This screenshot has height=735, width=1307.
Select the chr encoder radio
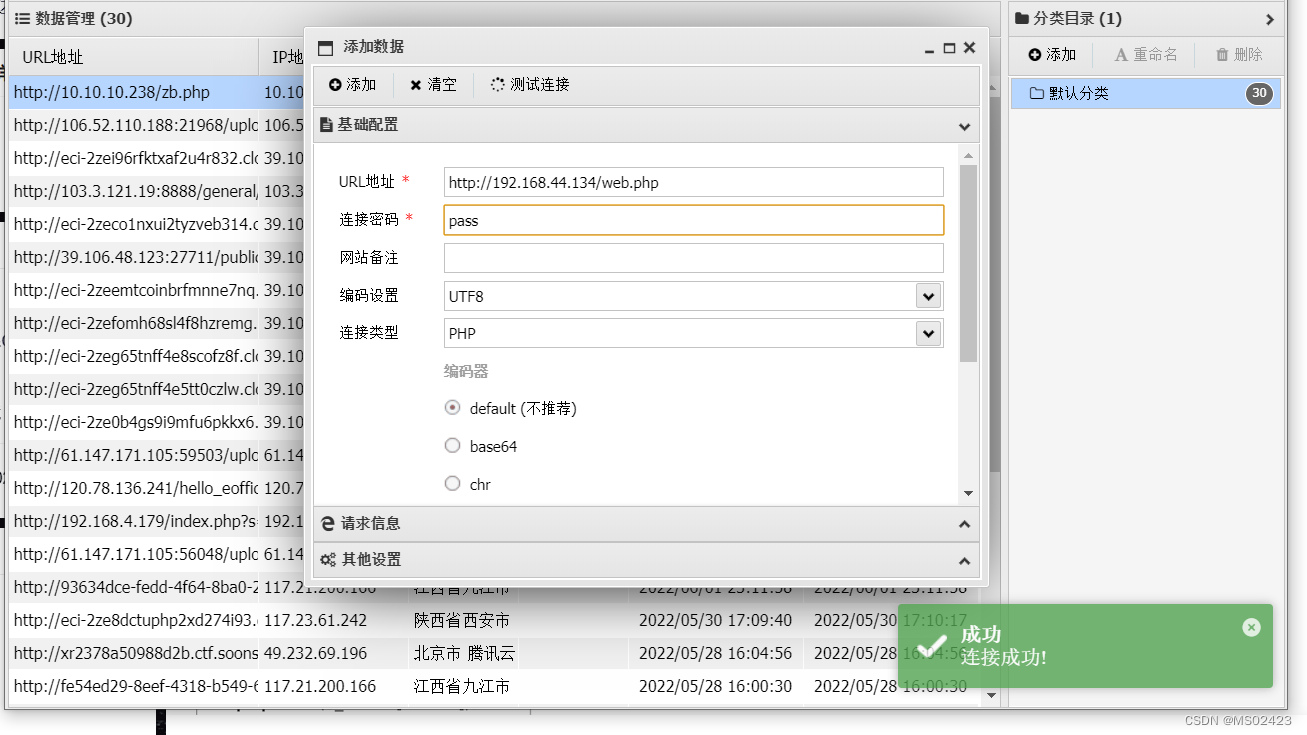[453, 484]
